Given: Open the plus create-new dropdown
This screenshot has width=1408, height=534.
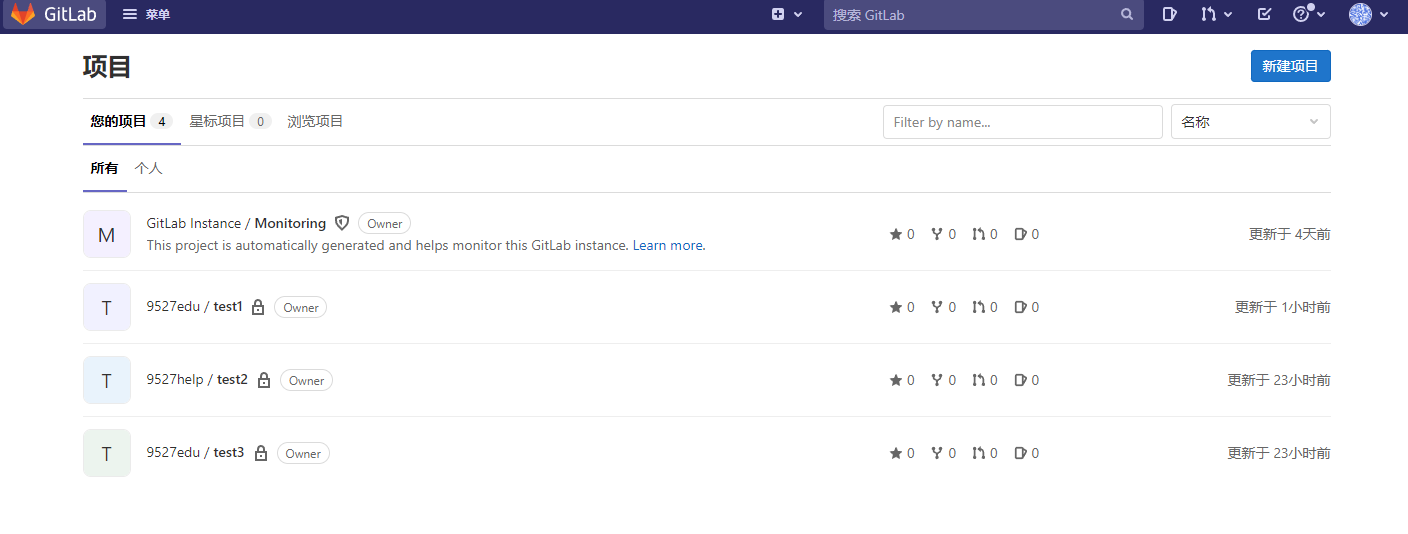Looking at the screenshot, I should [x=787, y=14].
